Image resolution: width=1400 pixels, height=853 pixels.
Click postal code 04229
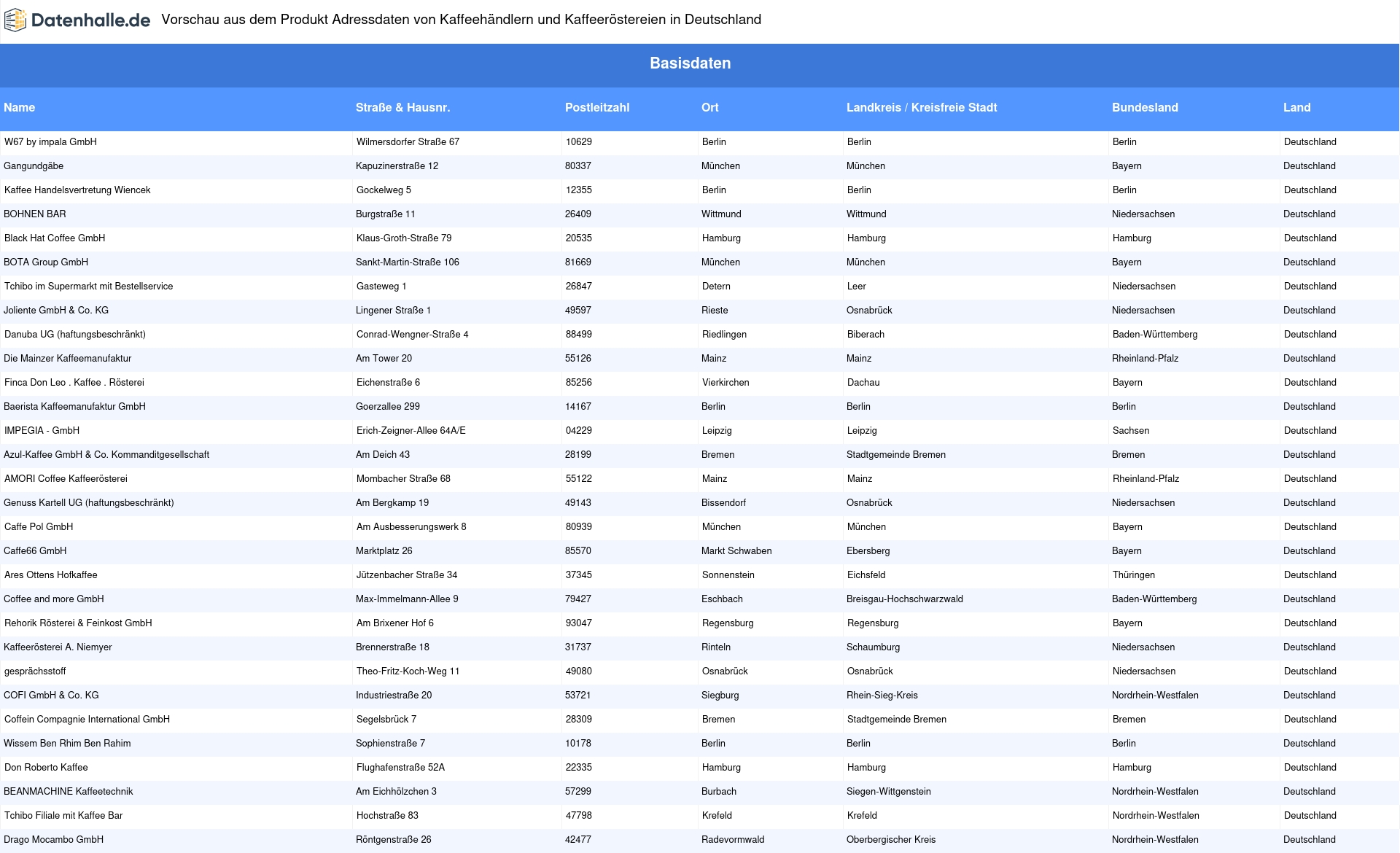tap(579, 431)
